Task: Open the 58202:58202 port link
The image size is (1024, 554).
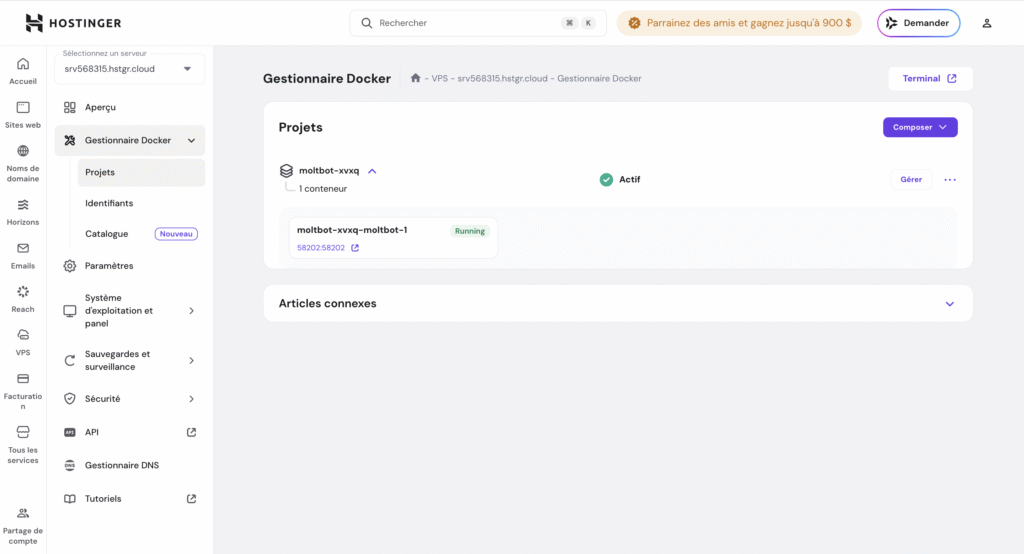Action: pos(321,248)
